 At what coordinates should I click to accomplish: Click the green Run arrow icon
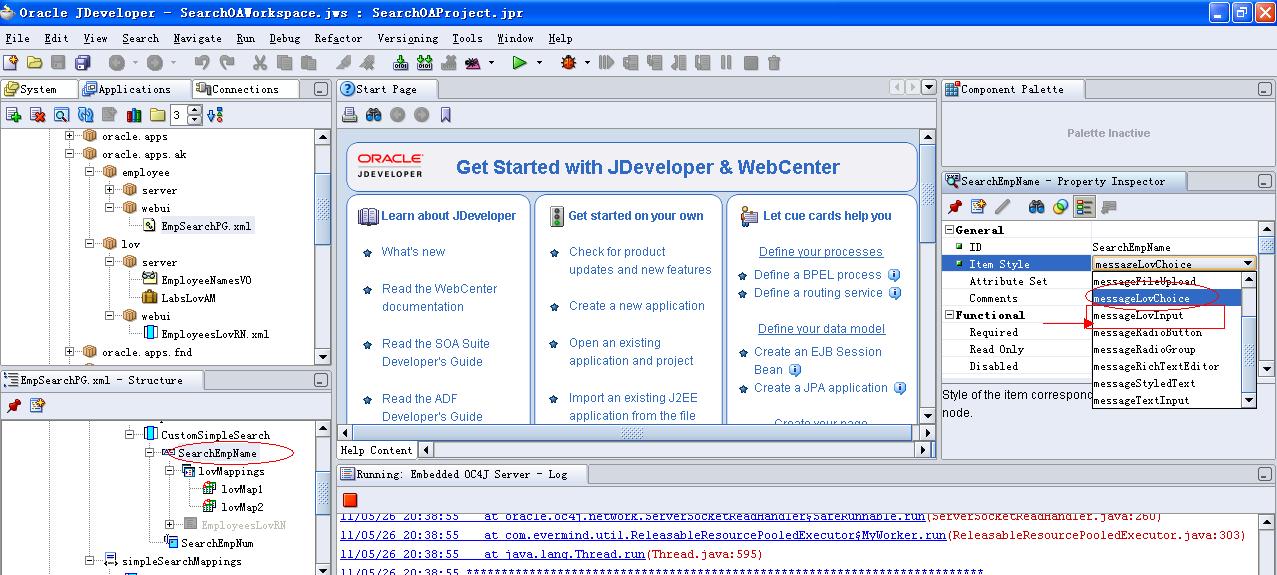tap(519, 62)
